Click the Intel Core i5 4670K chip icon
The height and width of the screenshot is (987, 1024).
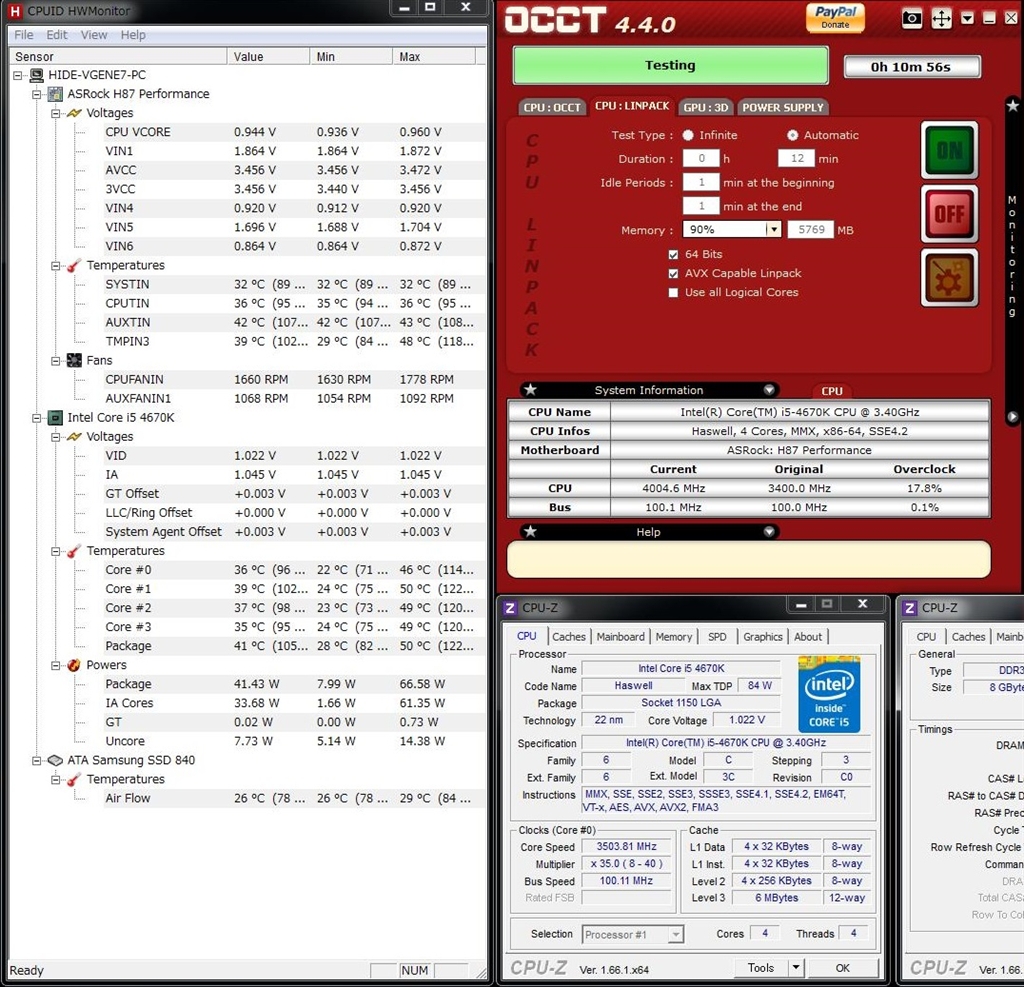pos(56,418)
